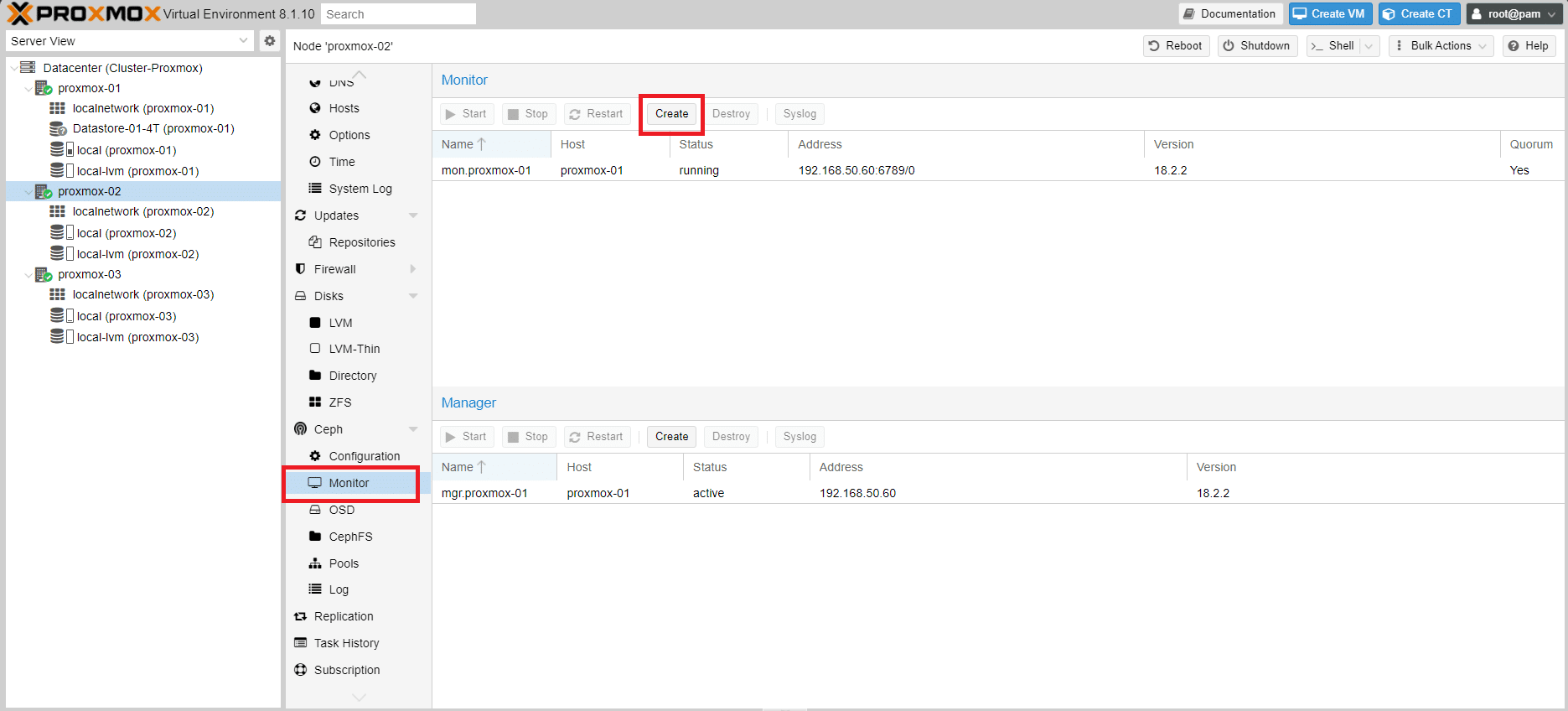The image size is (1568, 711).
Task: Sort monitors by Name column header
Action: 491,144
